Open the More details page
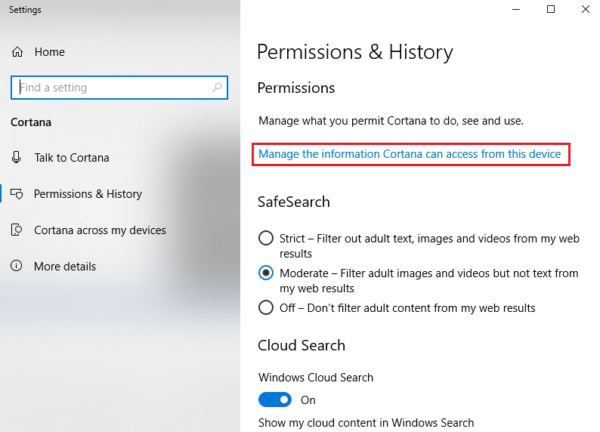This screenshot has height=432, width=600. click(65, 266)
